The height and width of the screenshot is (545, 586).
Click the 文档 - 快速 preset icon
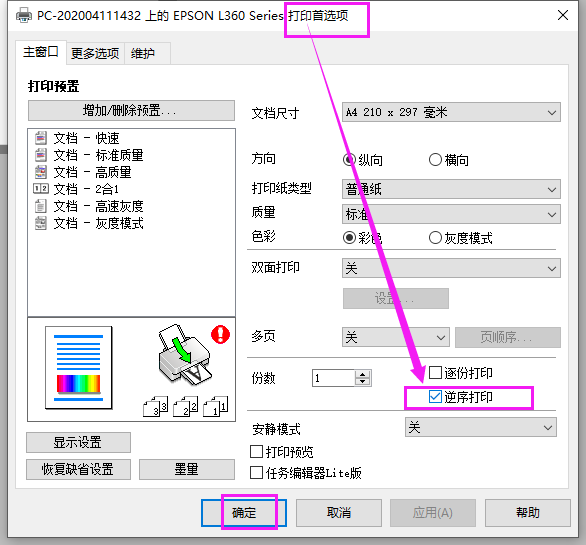[x=41, y=138]
